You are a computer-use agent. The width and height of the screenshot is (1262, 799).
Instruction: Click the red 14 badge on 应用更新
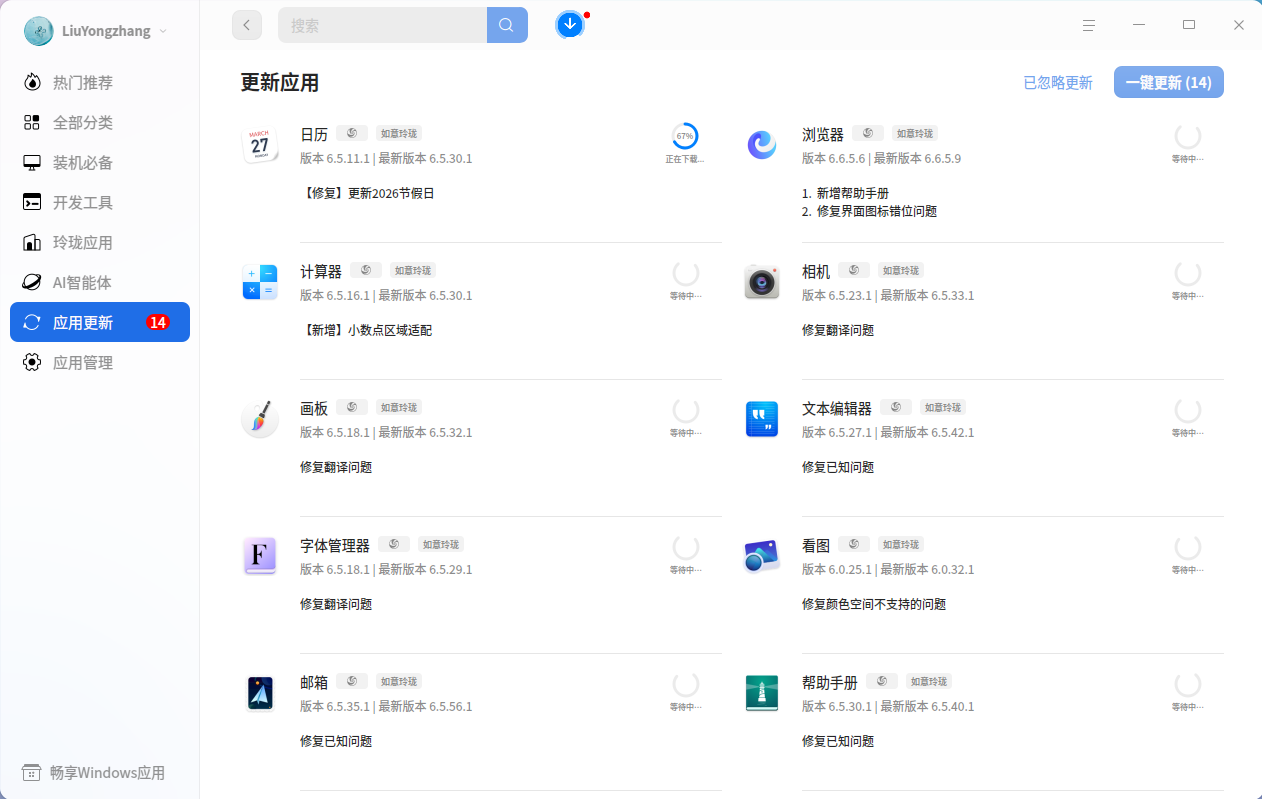point(157,322)
